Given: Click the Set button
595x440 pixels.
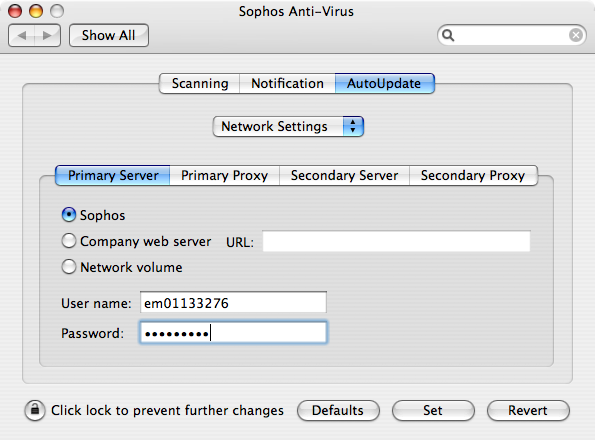Looking at the screenshot, I should coord(433,410).
